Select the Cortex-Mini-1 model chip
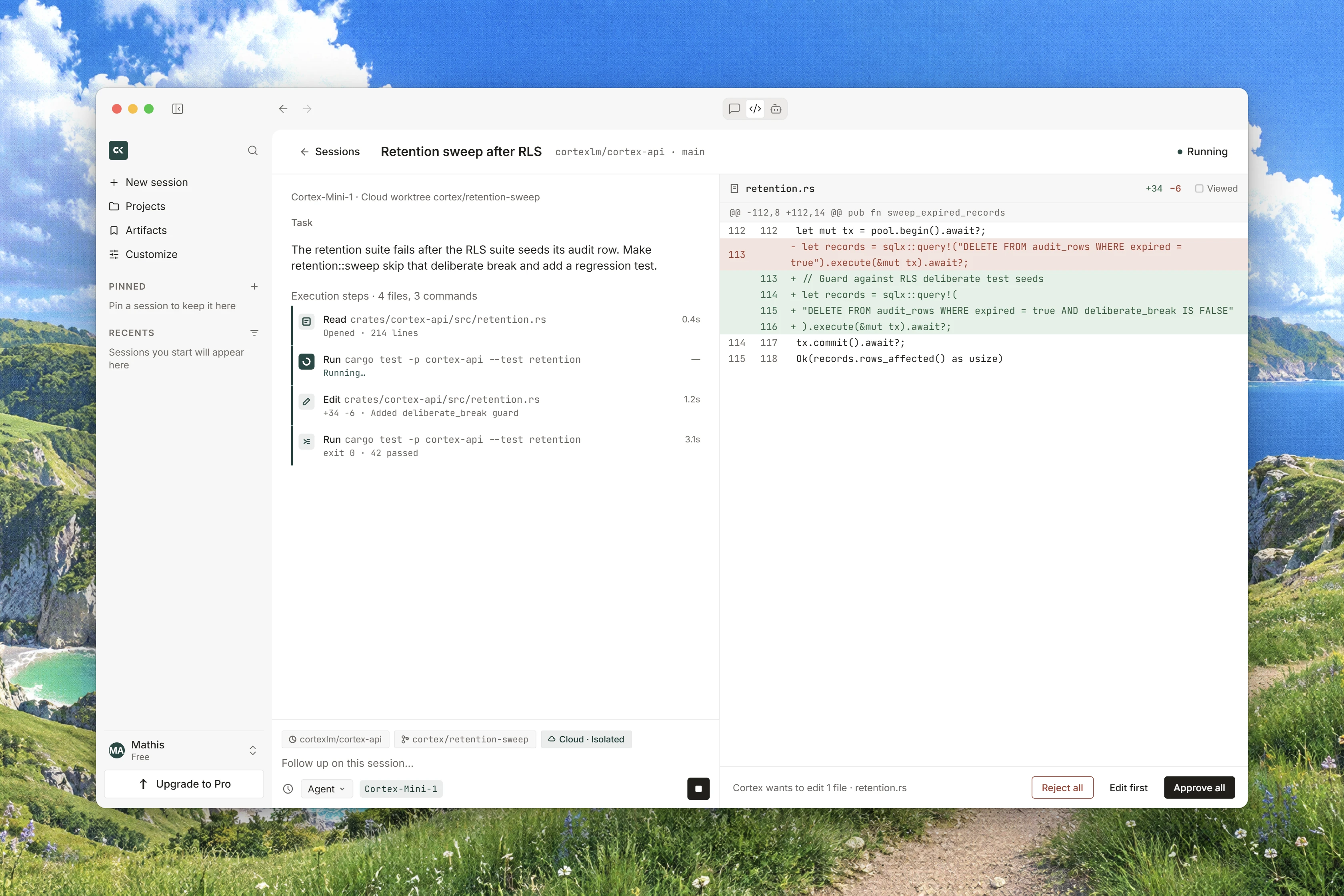 pyautogui.click(x=400, y=788)
